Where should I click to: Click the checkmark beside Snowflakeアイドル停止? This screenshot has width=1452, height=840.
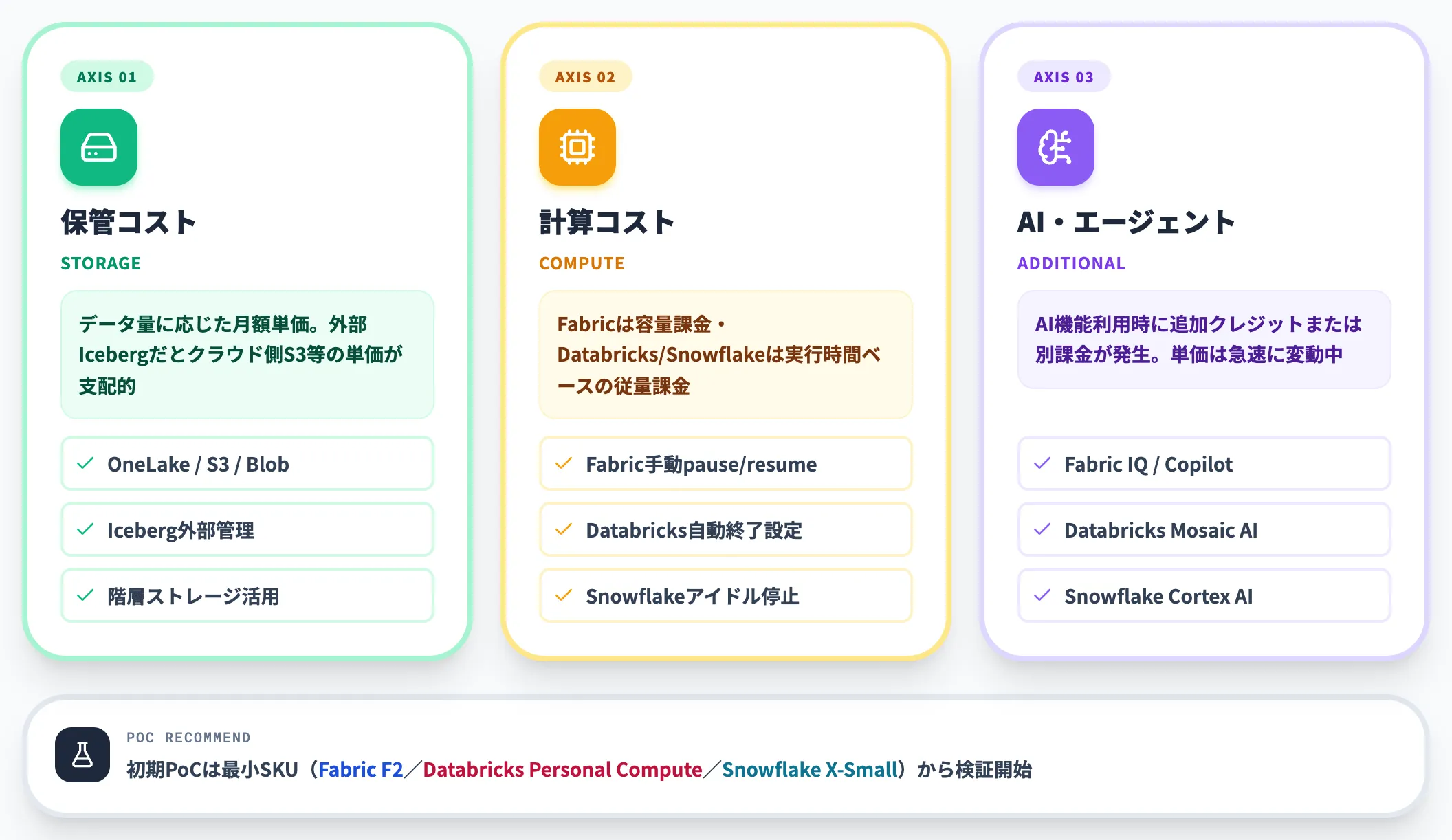(564, 595)
